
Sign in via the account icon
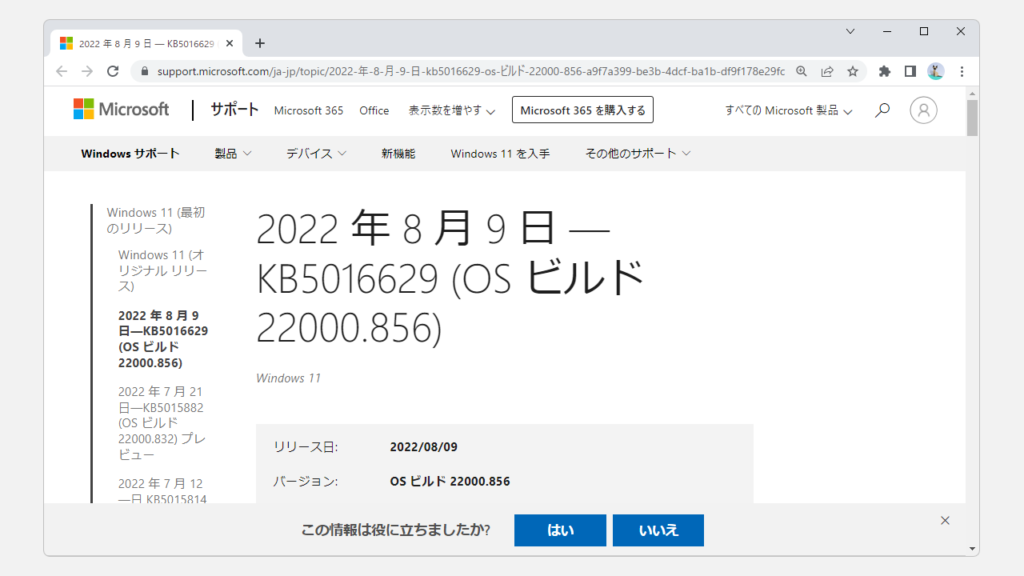click(923, 110)
